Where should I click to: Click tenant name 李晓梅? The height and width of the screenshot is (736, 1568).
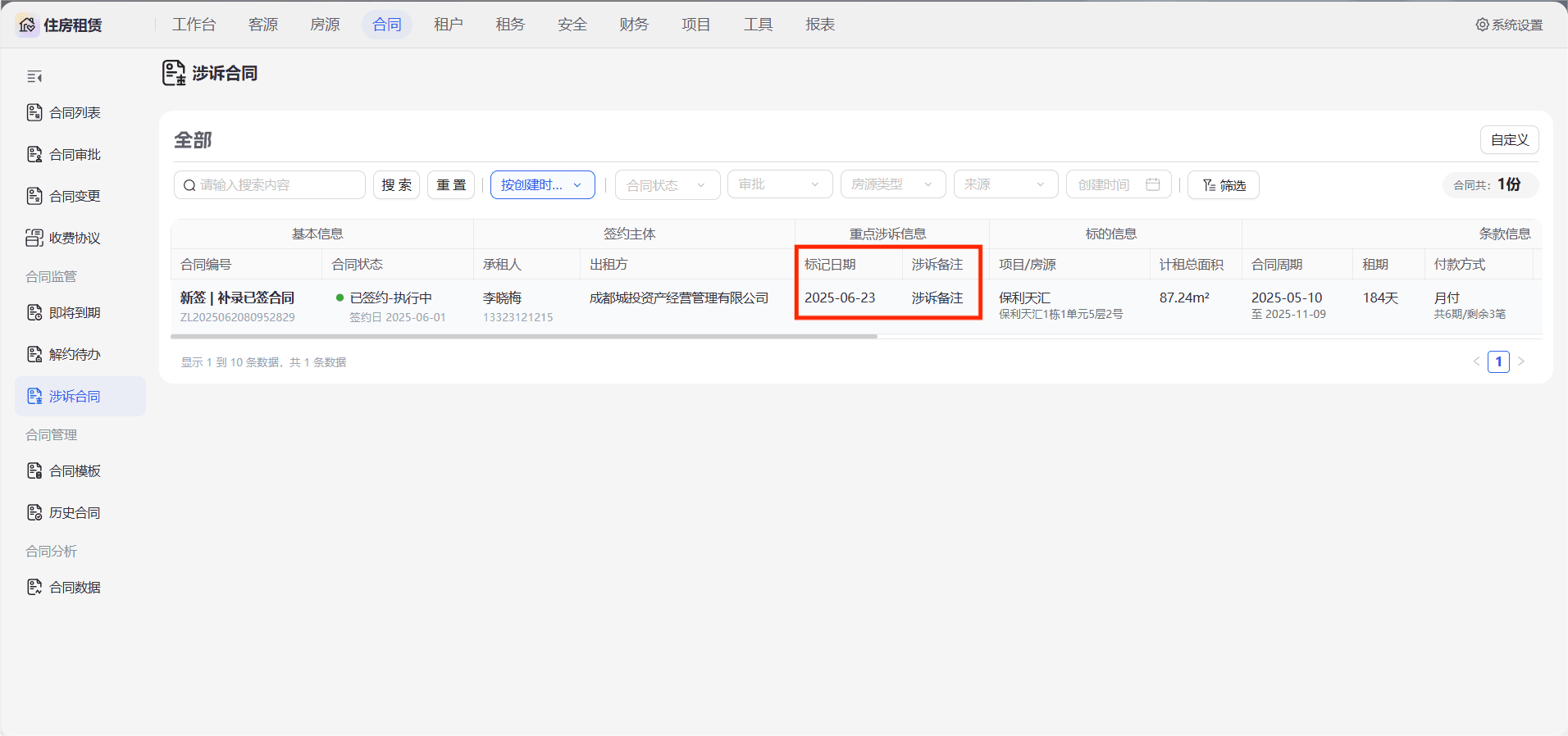[x=502, y=298]
